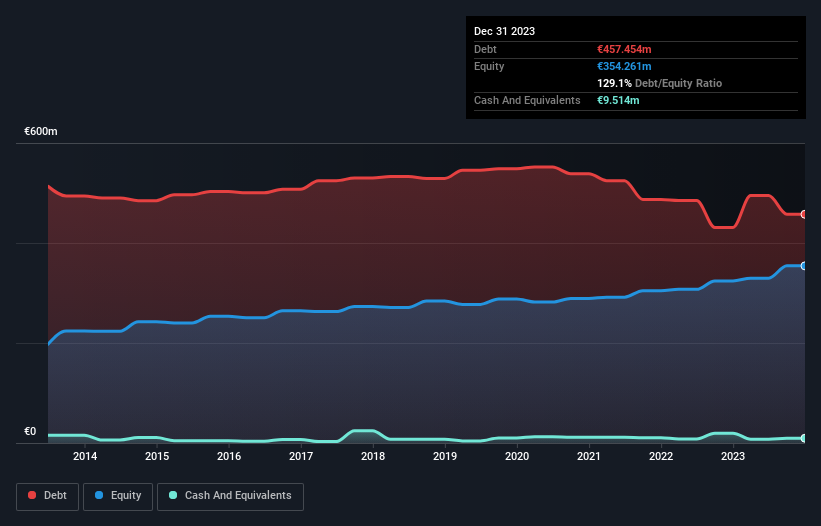Image resolution: width=821 pixels, height=526 pixels.
Task: Click the Equity row label in tooltip
Action: [x=489, y=66]
